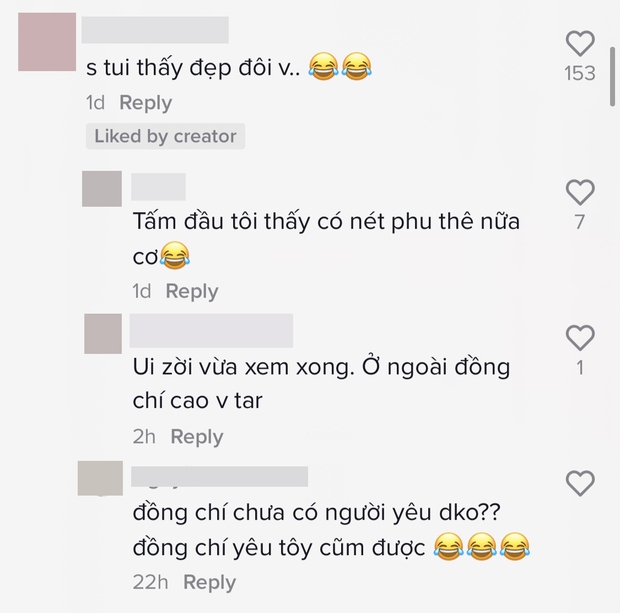Click the comments scrollbar on the right
The image size is (620, 613).
(x=612, y=77)
